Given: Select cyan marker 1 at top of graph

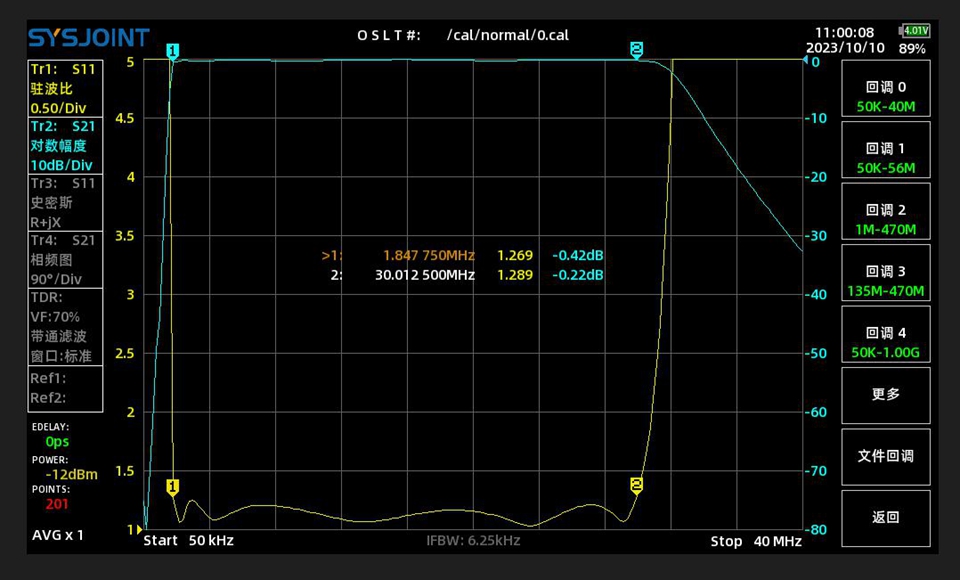Looking at the screenshot, I should click(172, 50).
